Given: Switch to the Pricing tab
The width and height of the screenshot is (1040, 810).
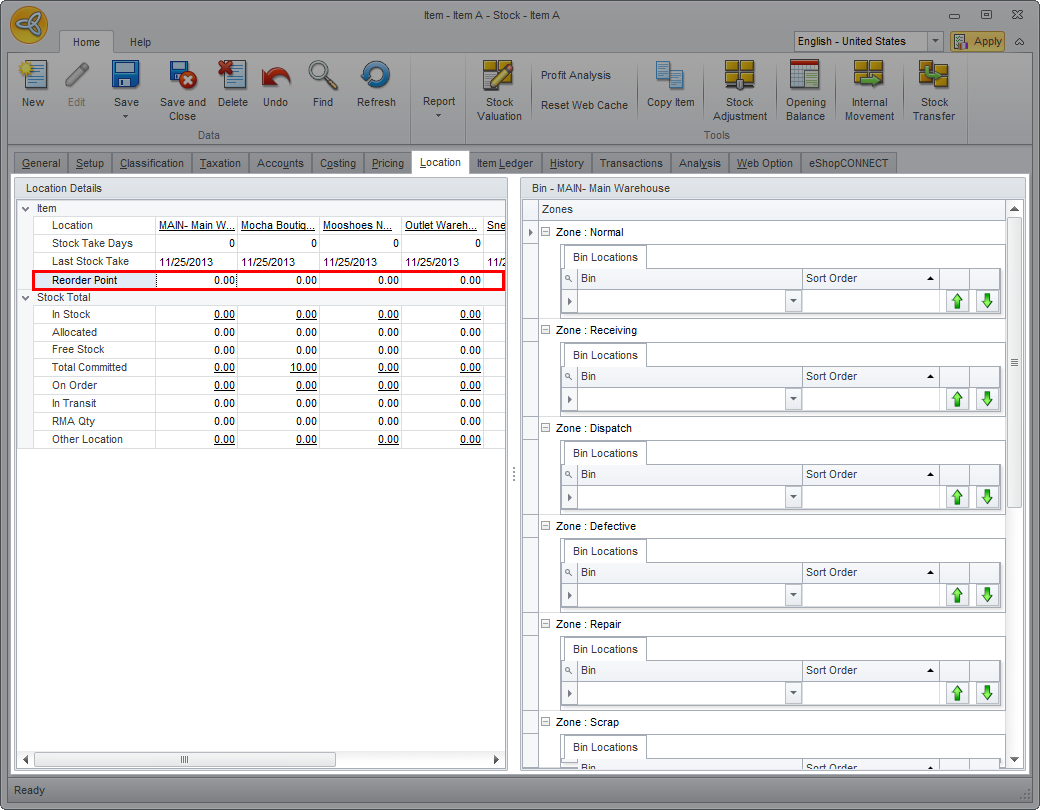Looking at the screenshot, I should click(387, 163).
